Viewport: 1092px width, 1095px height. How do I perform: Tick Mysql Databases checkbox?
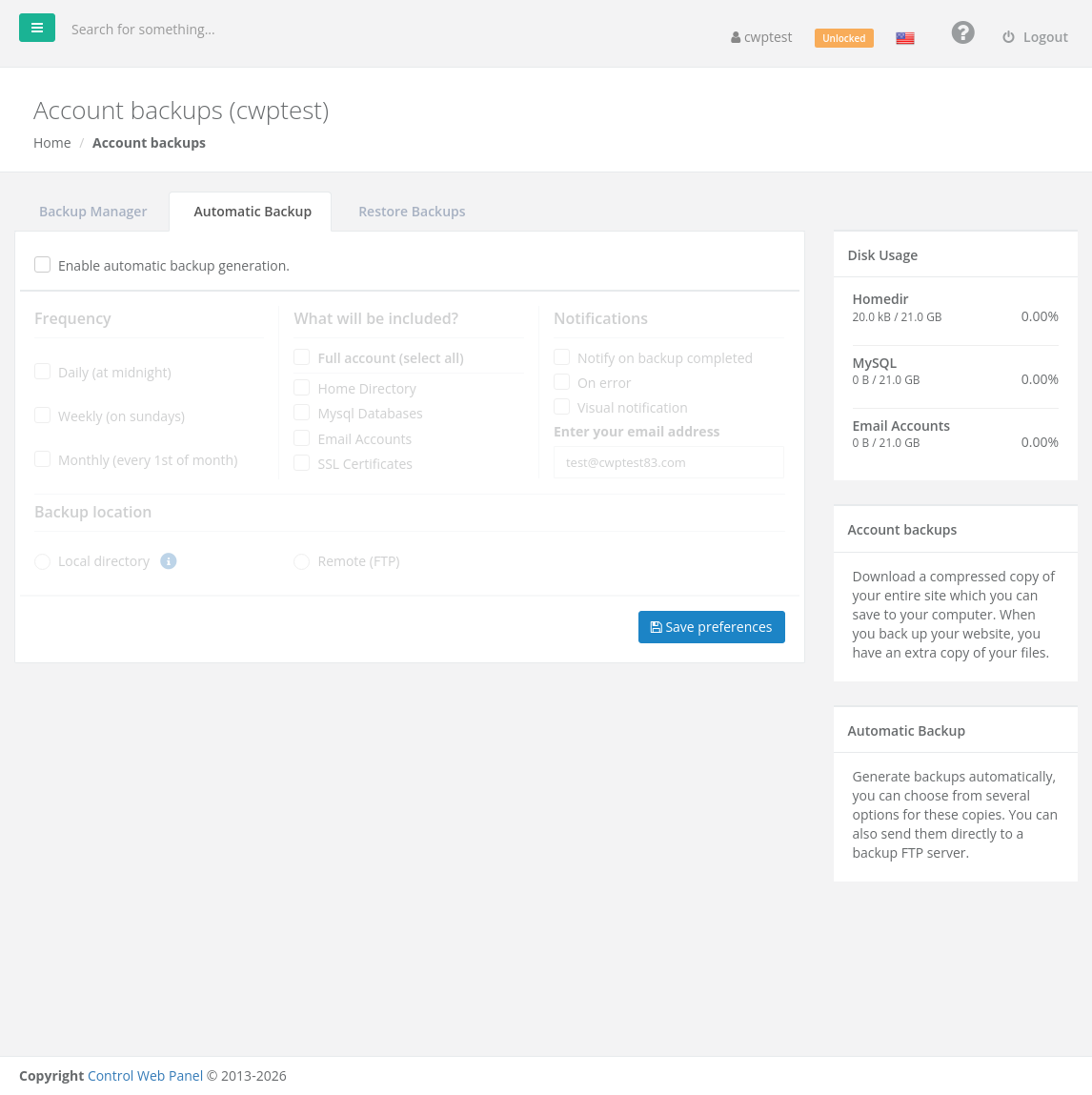[302, 413]
